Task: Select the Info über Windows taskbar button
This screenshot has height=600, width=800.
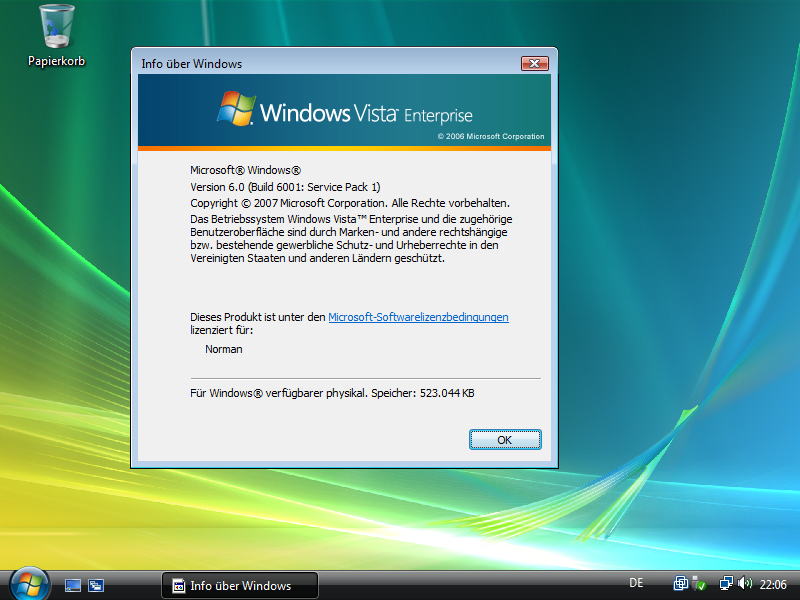Action: click(x=250, y=584)
